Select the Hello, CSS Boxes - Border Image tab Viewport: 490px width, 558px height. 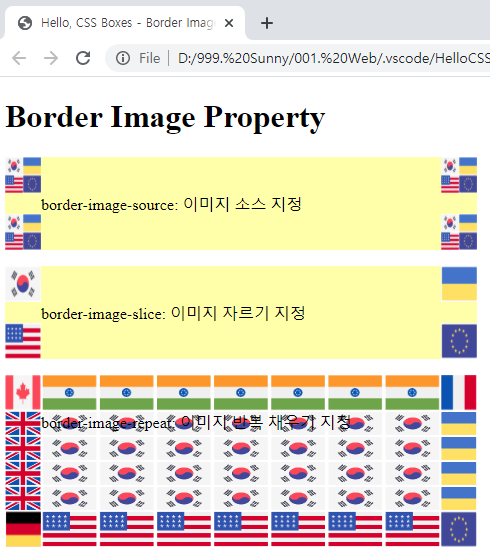(x=124, y=23)
